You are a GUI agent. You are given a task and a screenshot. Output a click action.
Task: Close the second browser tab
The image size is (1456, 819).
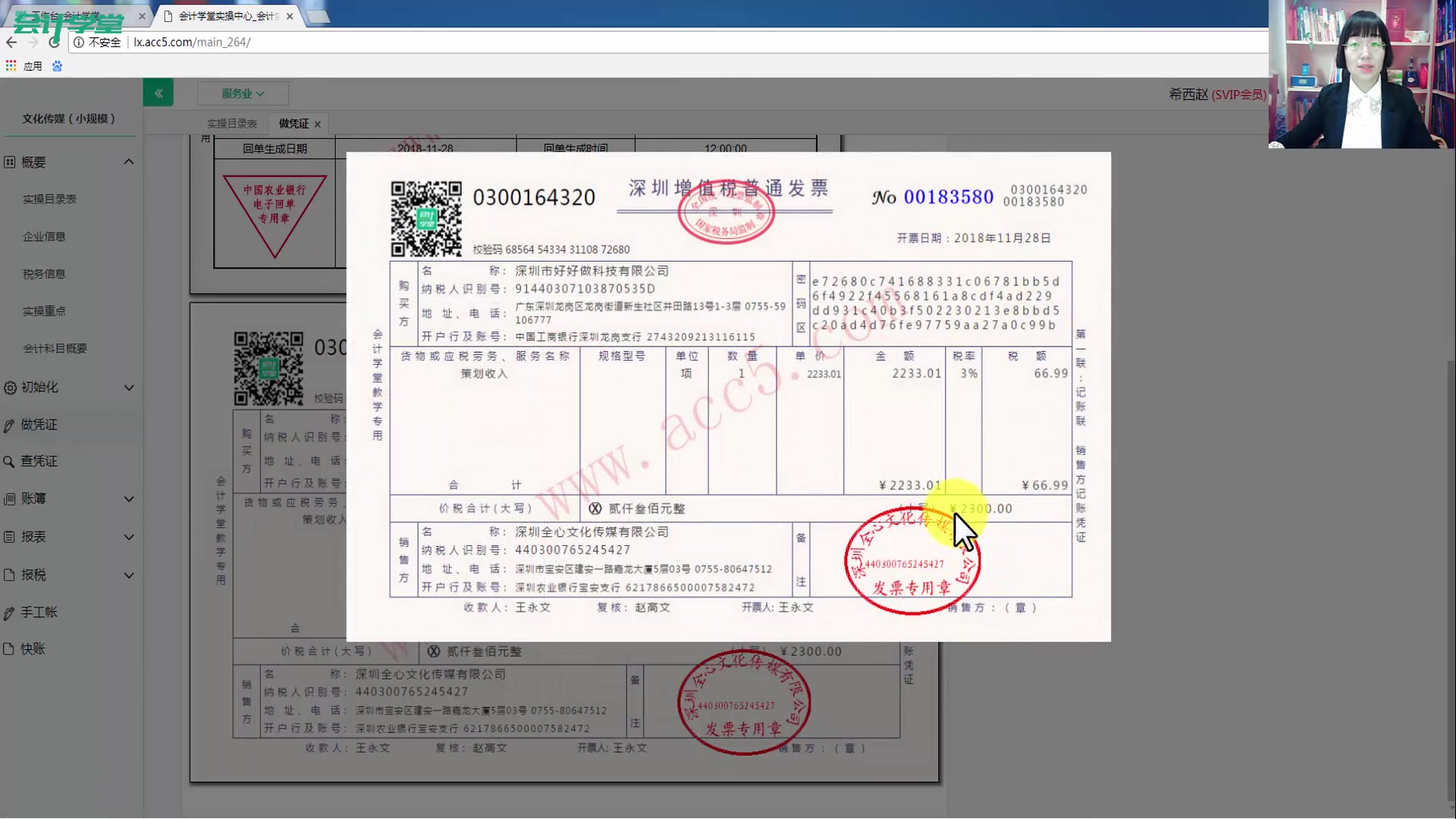tap(290, 16)
